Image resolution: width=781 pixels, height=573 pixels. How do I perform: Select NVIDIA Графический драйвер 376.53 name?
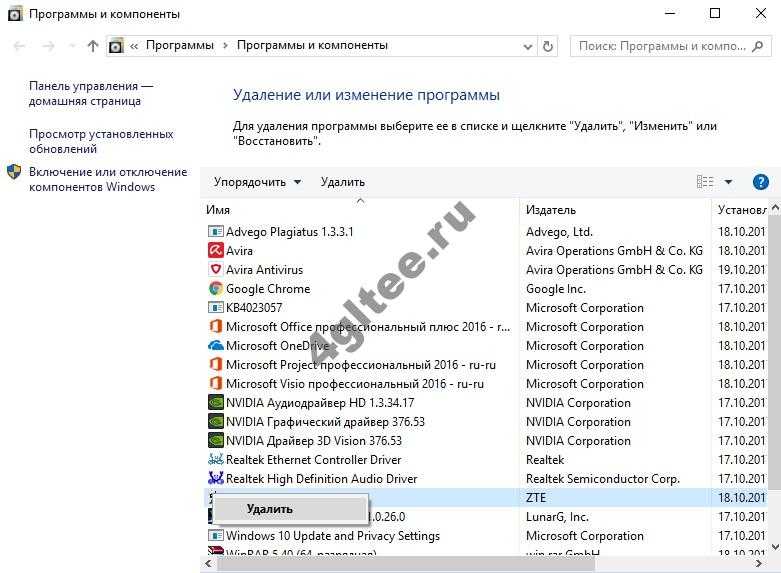(x=325, y=422)
